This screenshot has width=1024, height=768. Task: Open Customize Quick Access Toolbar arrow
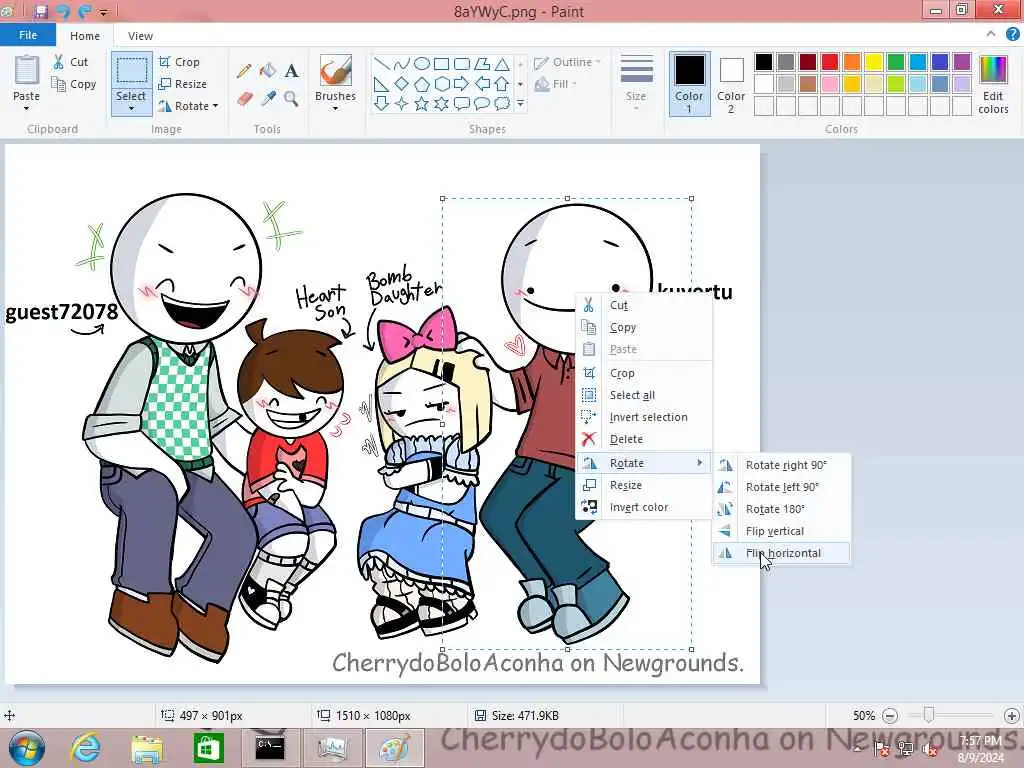pos(104,12)
